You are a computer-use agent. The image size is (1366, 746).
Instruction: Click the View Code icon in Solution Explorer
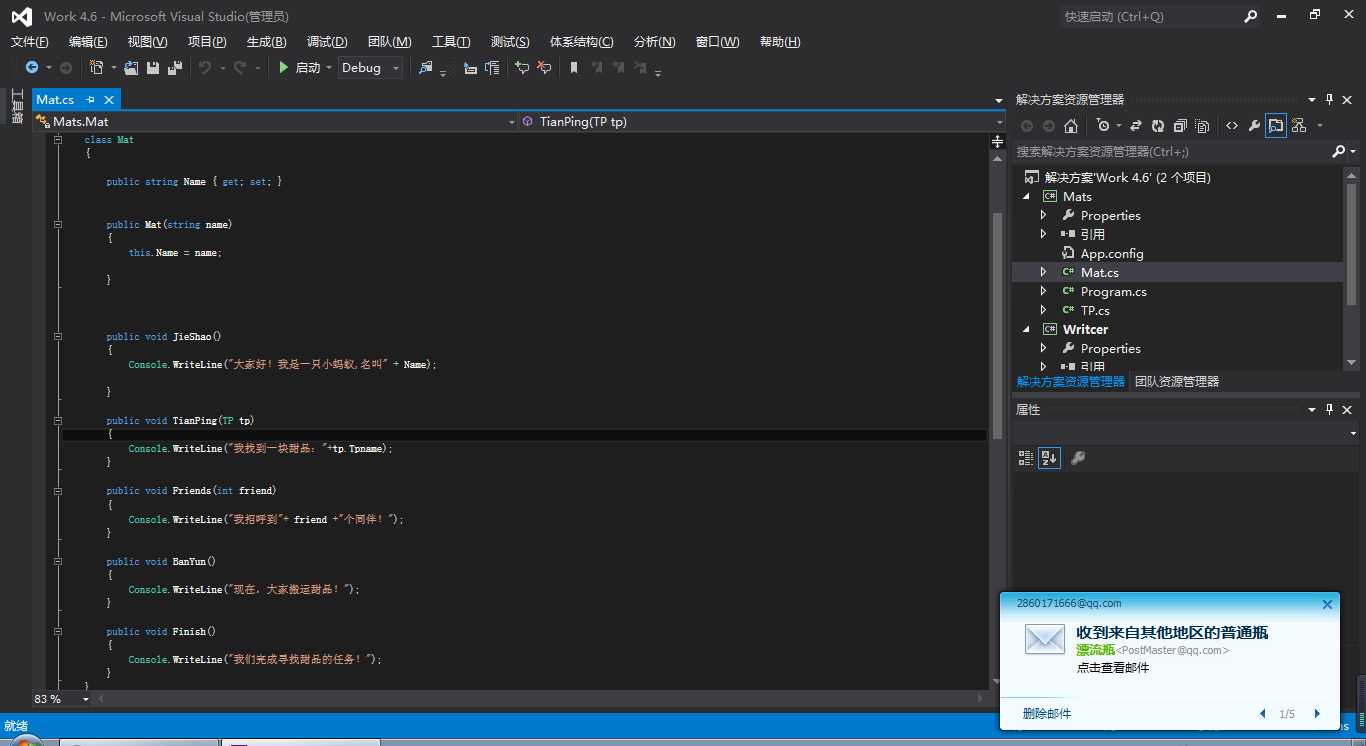click(1232, 126)
